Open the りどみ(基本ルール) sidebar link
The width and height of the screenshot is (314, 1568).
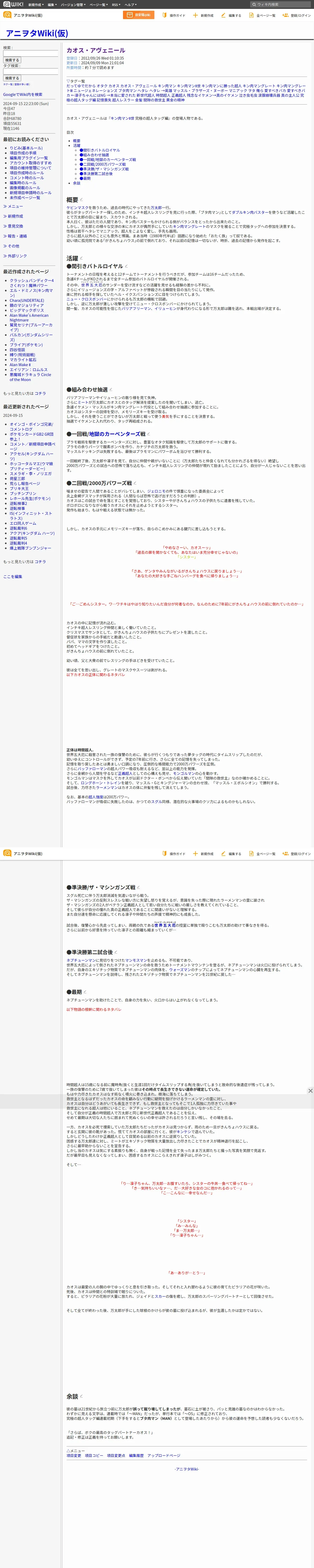pyautogui.click(x=26, y=148)
